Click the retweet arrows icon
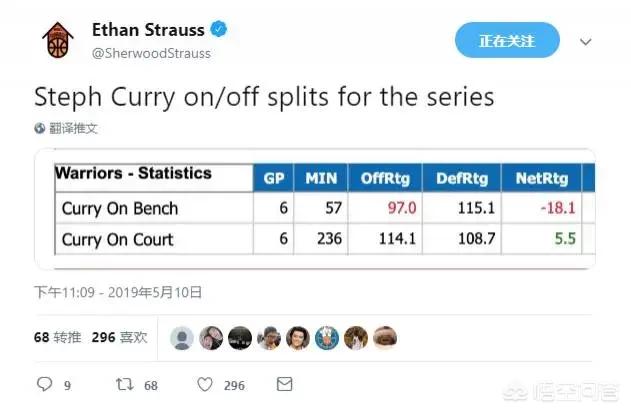The height and width of the screenshot is (413, 631). (x=124, y=384)
